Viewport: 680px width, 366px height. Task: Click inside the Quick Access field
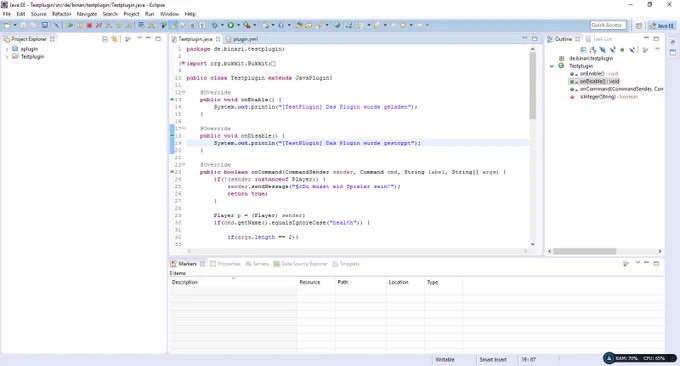608,25
